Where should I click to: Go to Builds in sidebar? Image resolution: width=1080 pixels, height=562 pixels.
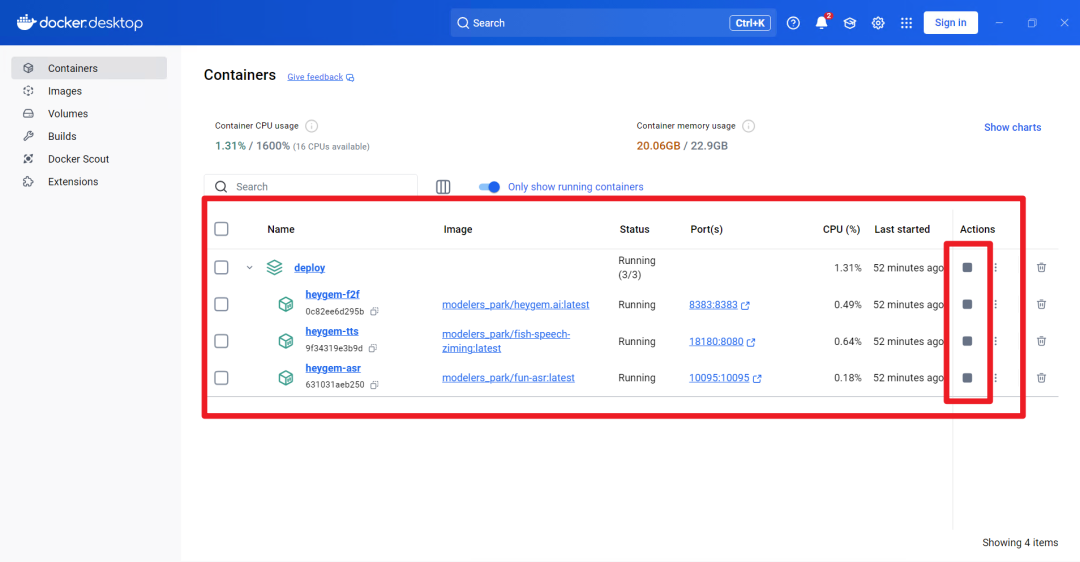(x=89, y=136)
